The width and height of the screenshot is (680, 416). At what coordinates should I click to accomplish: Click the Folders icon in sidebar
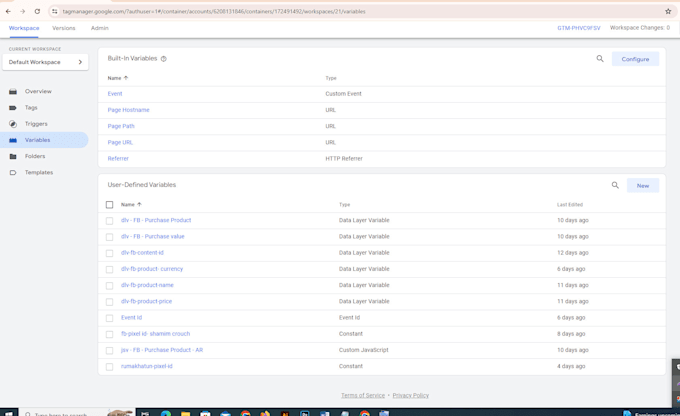(13, 156)
